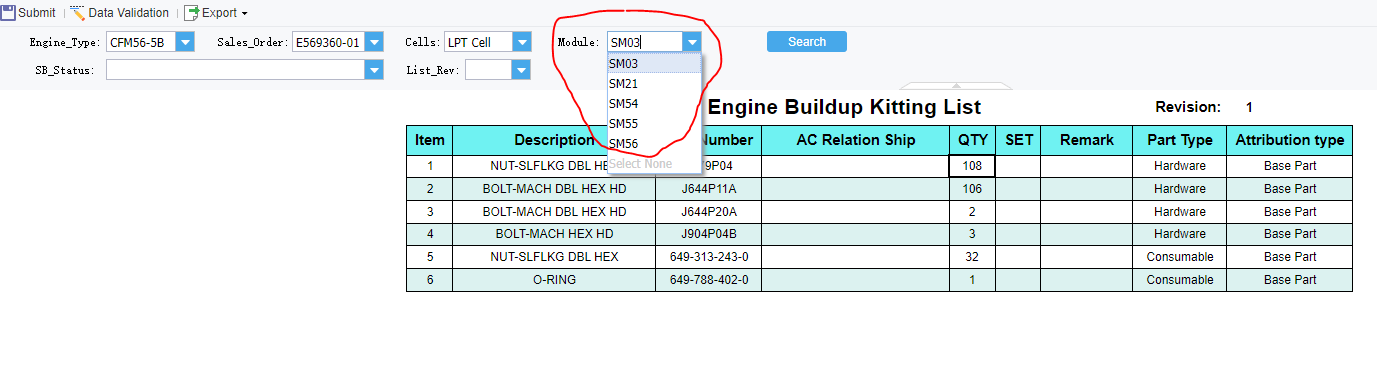Click the SB_Status empty field

(235, 70)
